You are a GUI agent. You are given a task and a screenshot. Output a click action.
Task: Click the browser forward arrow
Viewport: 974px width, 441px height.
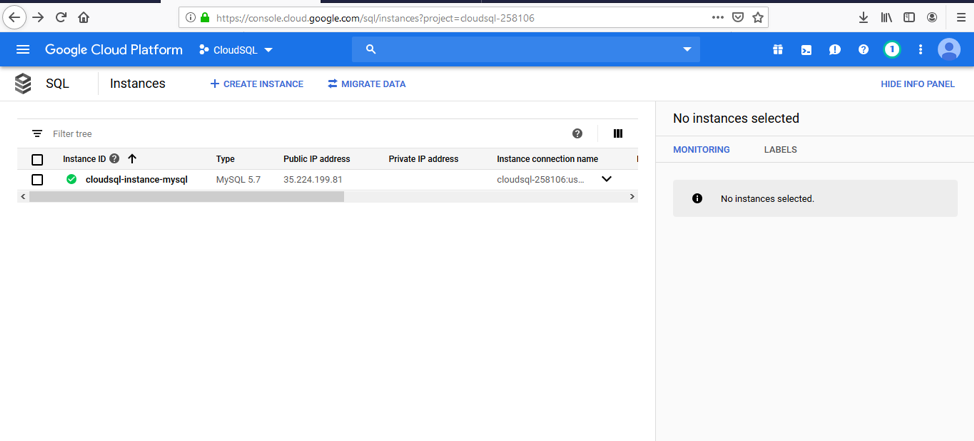[x=38, y=17]
